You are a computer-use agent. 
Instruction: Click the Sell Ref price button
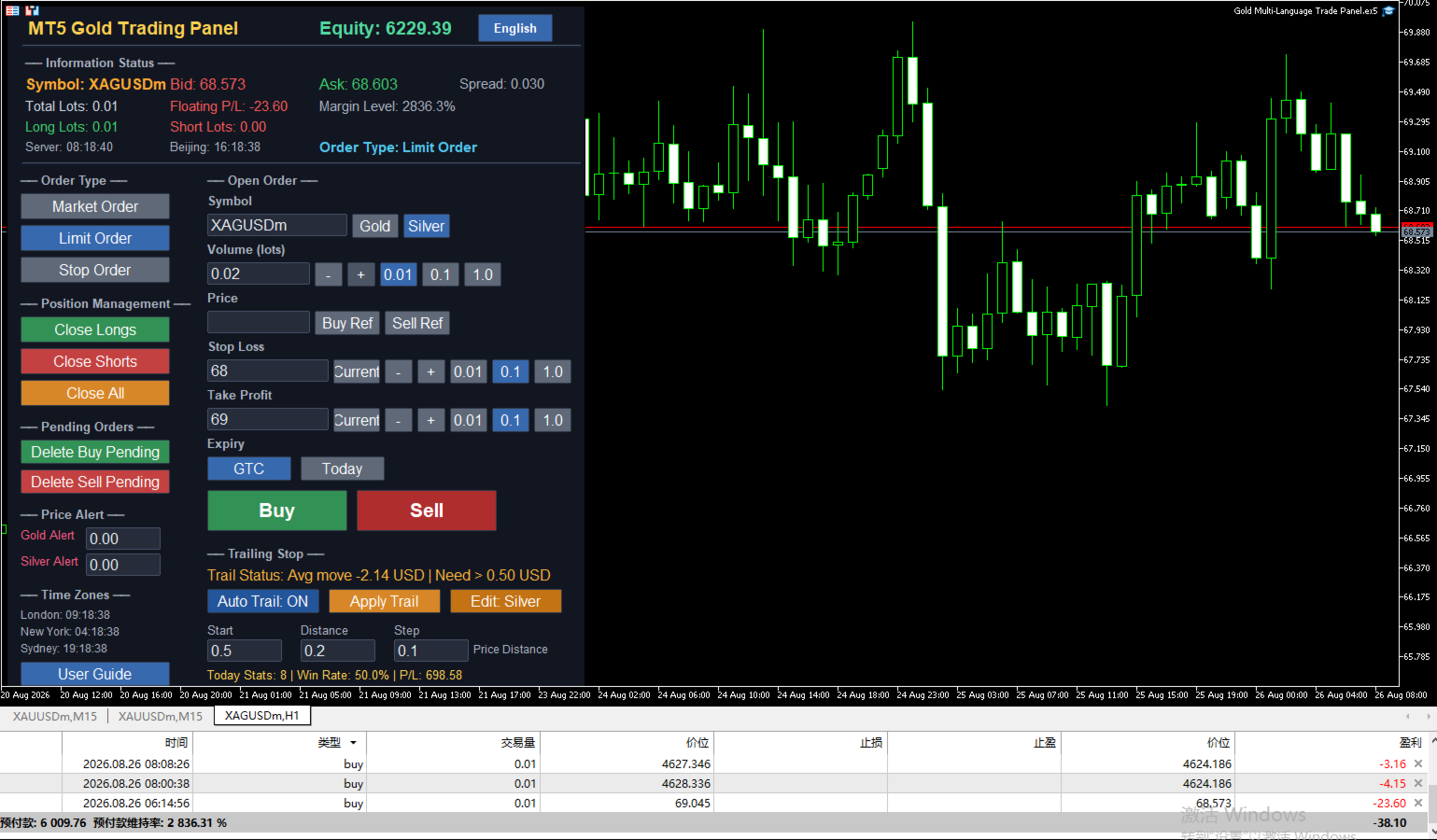417,323
